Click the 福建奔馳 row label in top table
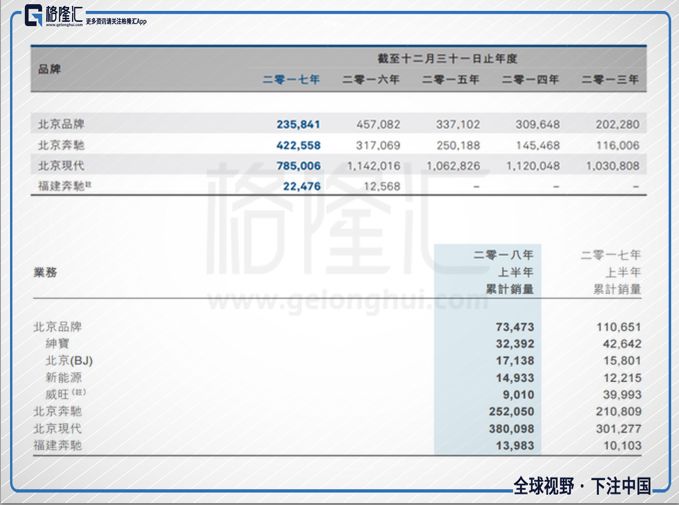This screenshot has height=505, width=679. tap(65, 186)
